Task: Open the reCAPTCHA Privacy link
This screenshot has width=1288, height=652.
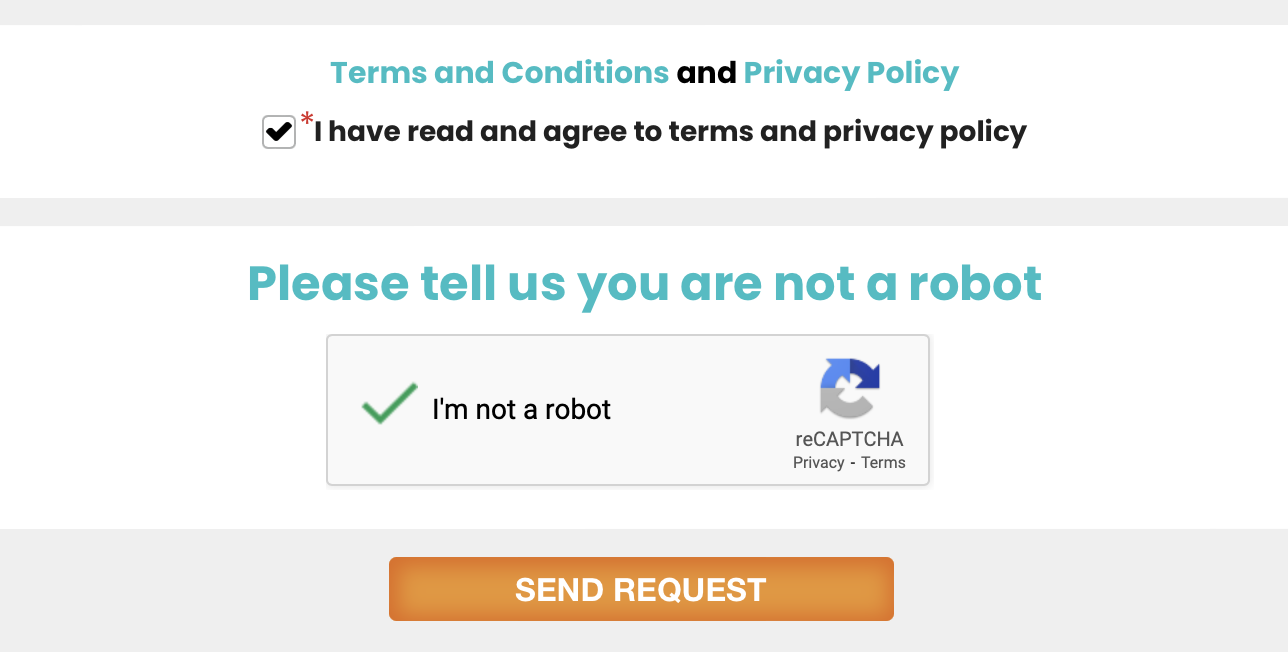Action: (x=818, y=462)
